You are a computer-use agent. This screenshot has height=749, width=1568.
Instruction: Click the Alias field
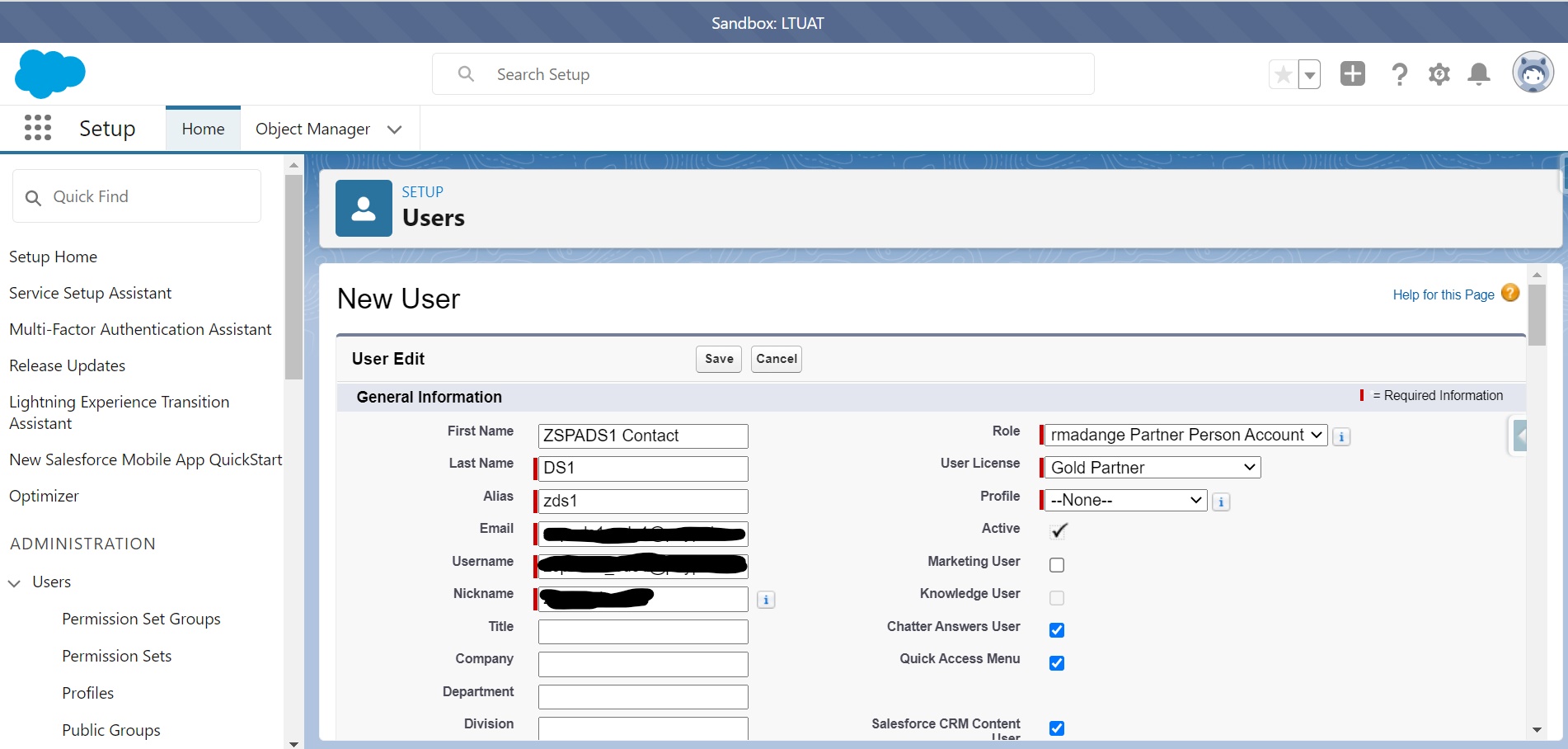[643, 501]
